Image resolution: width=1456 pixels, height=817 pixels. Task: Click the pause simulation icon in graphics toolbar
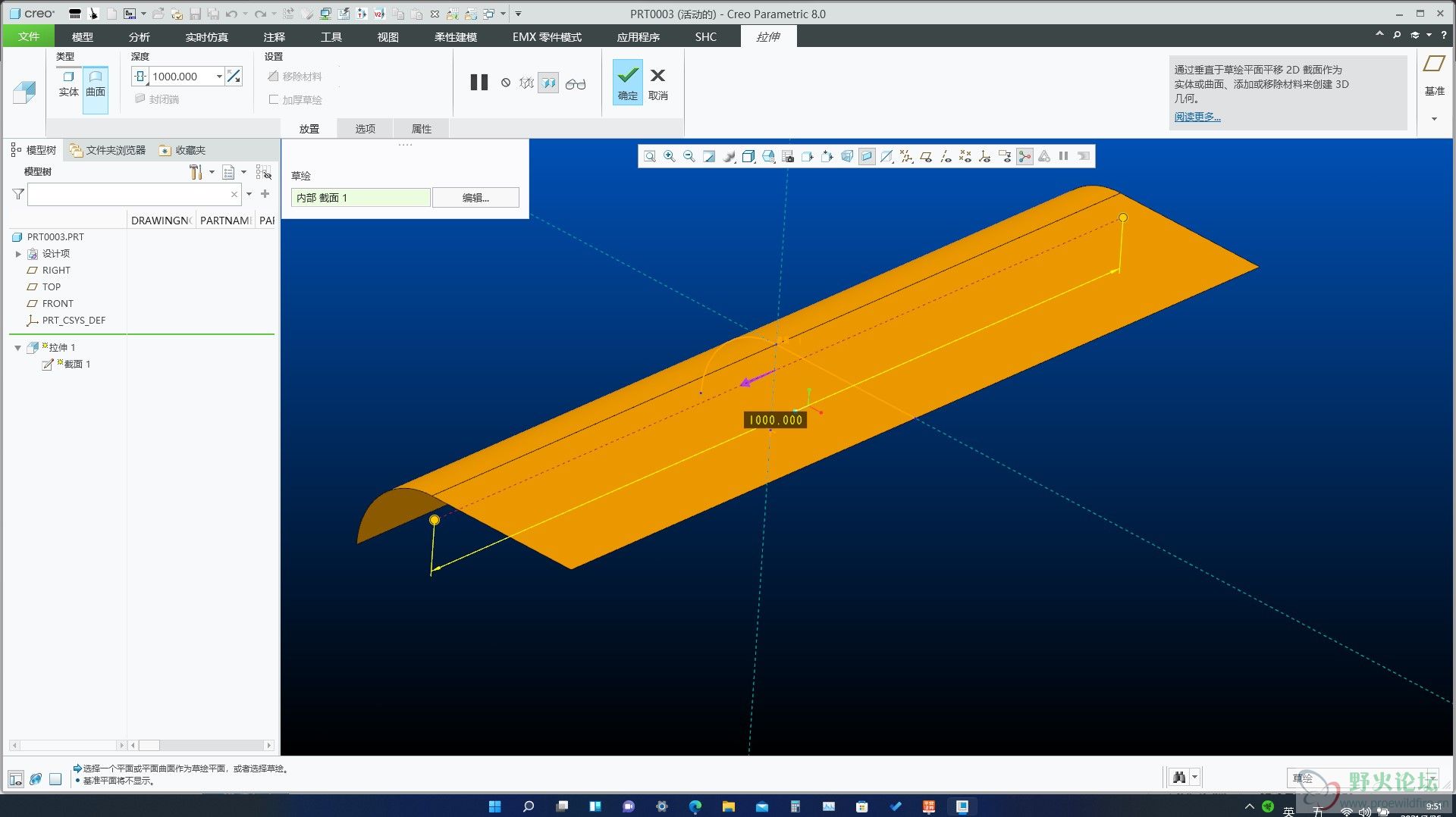click(x=1064, y=156)
